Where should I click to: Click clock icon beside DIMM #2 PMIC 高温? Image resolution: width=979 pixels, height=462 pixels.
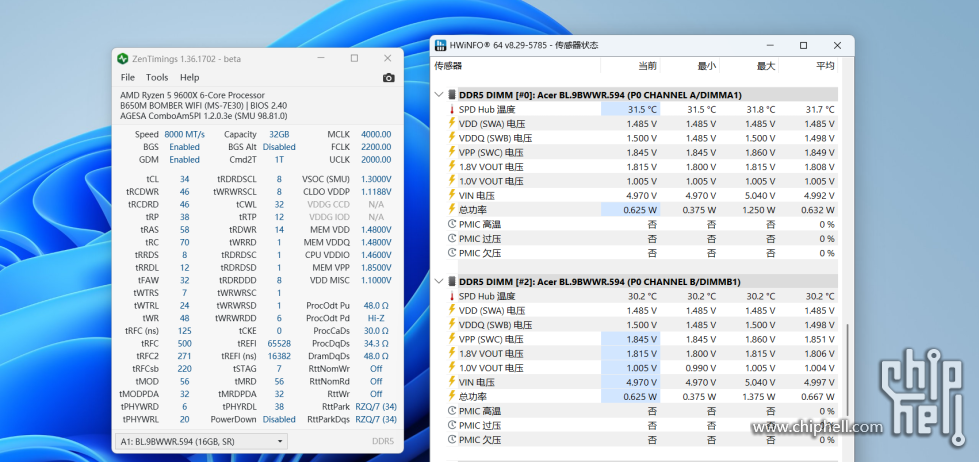[x=452, y=411]
